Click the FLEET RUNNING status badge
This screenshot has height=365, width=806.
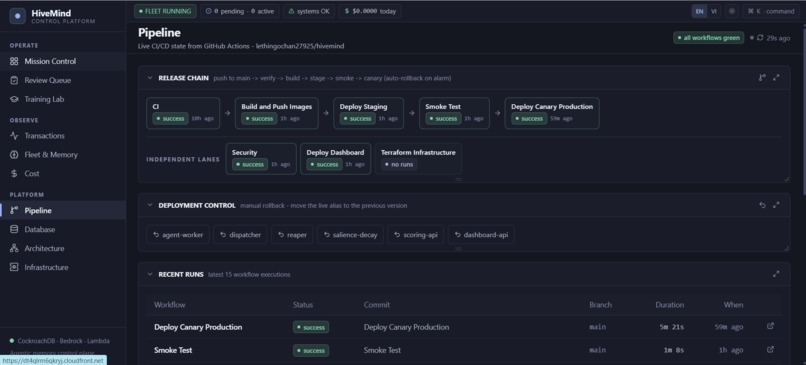coord(165,11)
